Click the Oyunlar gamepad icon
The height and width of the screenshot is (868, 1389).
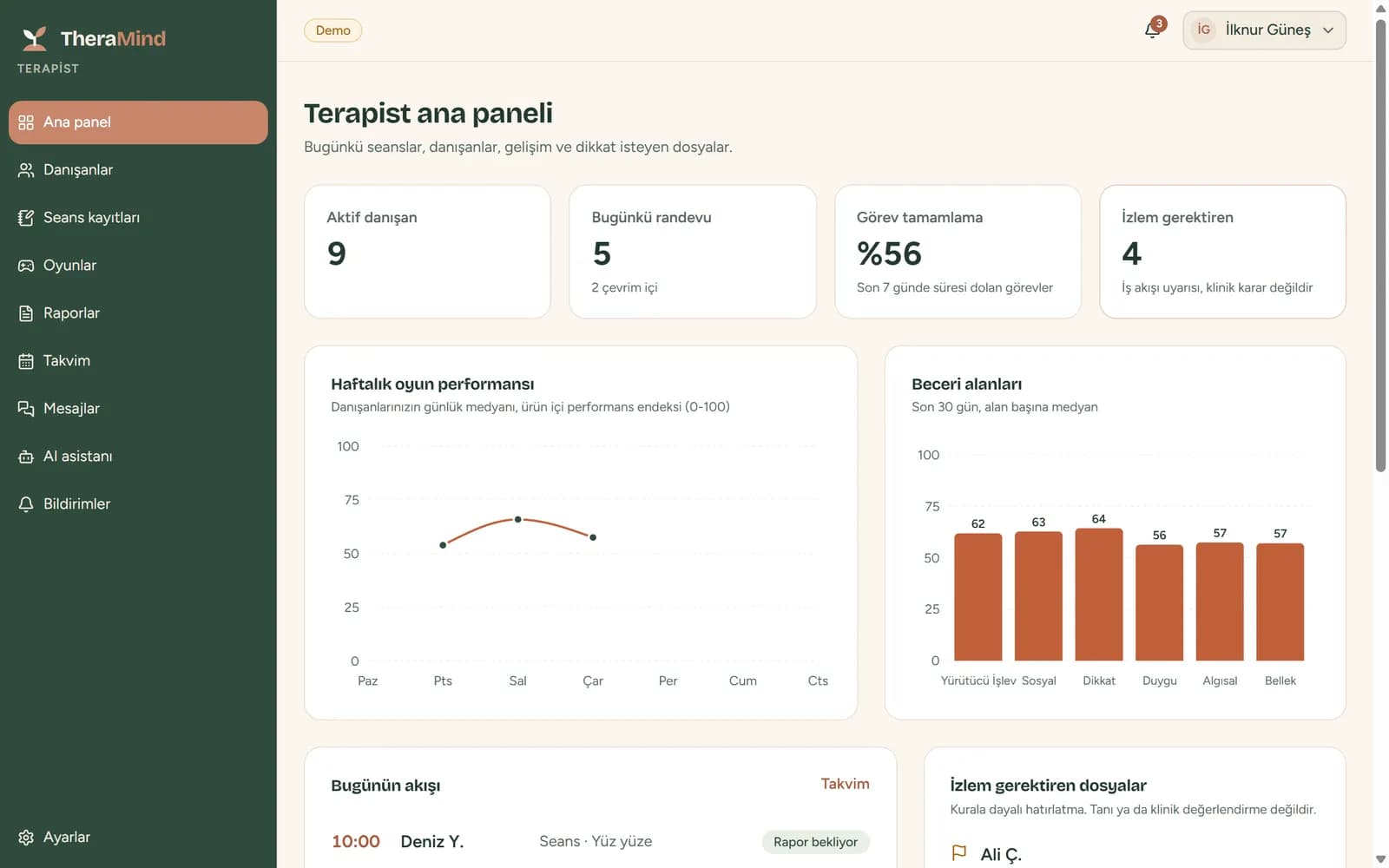click(x=26, y=266)
